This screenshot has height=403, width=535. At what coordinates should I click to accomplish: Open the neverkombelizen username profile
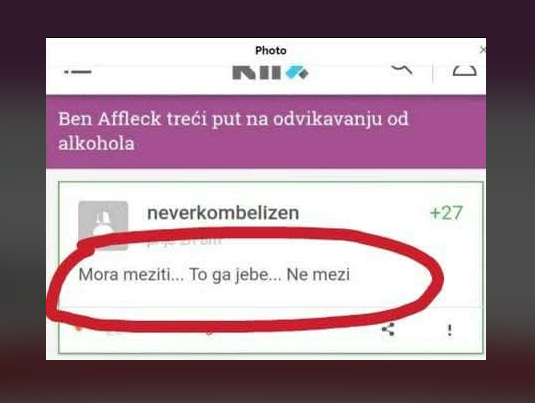pos(223,213)
